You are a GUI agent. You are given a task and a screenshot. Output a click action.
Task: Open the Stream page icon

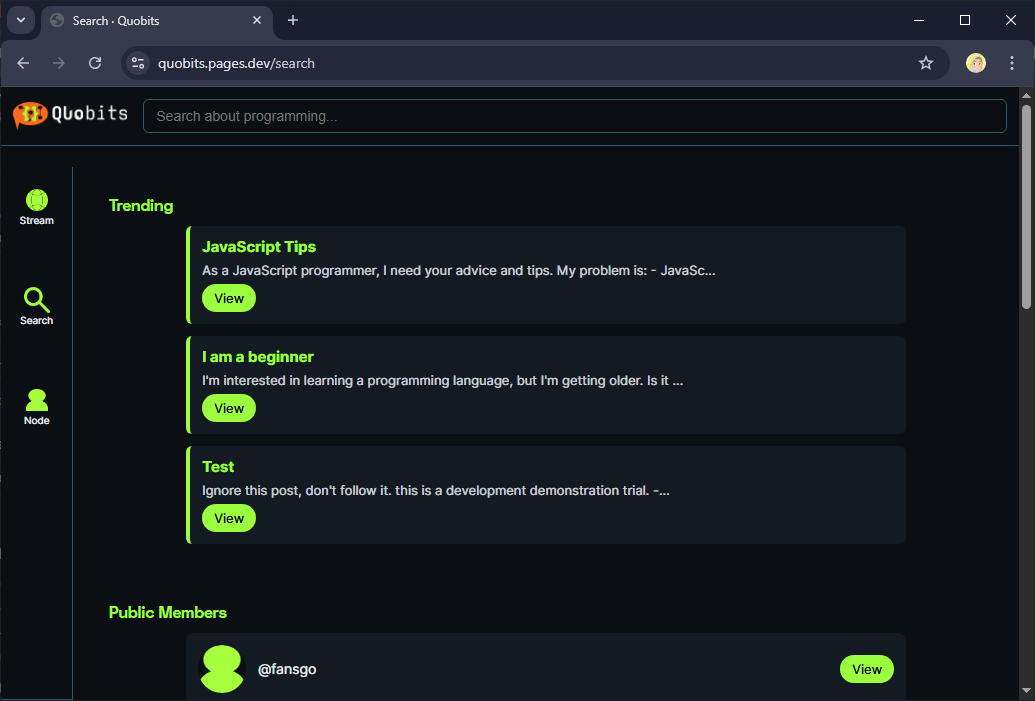37,201
